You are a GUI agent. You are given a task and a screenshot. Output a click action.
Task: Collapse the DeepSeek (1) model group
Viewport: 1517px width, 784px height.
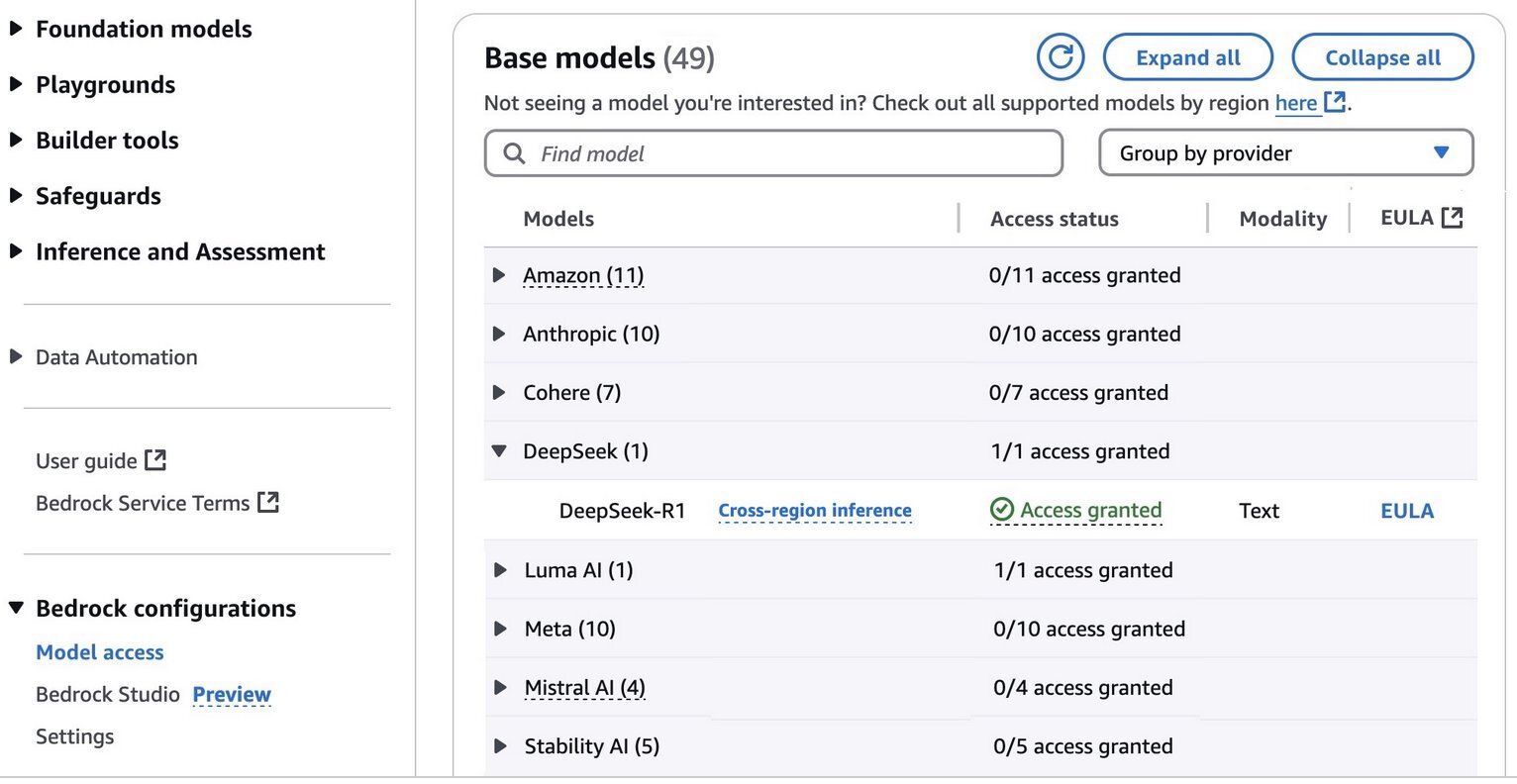click(x=500, y=451)
